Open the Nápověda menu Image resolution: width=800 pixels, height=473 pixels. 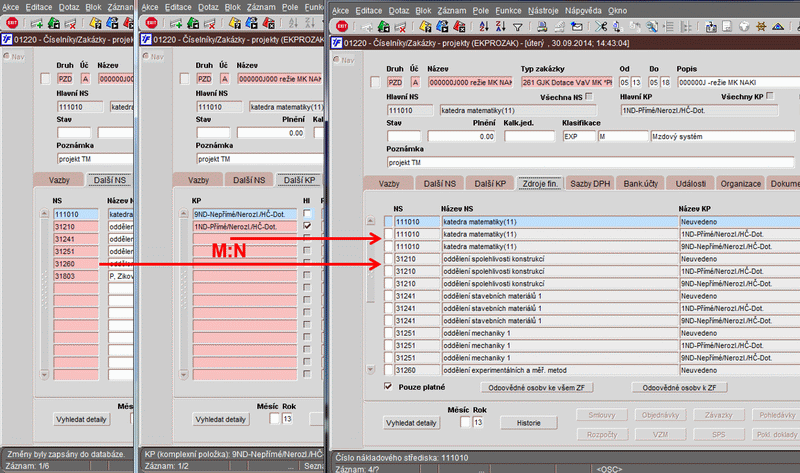[x=583, y=10]
